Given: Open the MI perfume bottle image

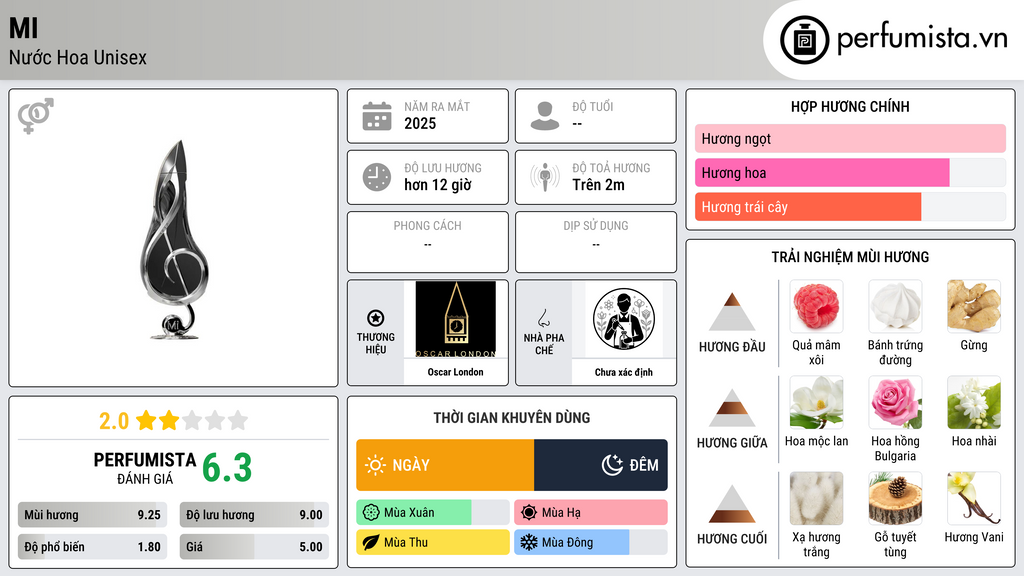Looking at the screenshot, I should tap(174, 239).
